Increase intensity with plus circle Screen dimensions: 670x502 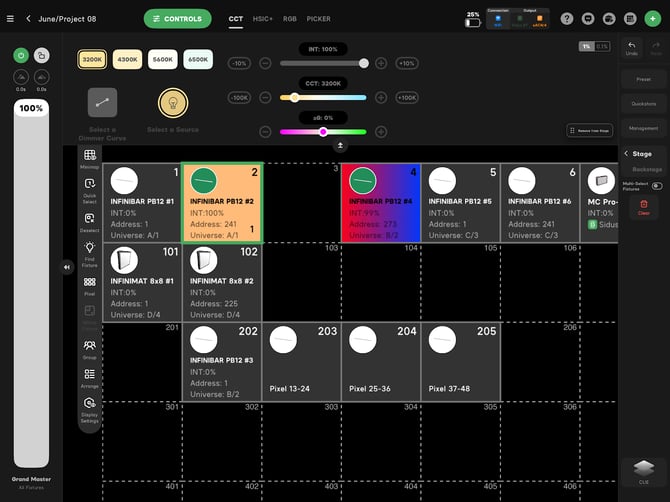[x=381, y=63]
